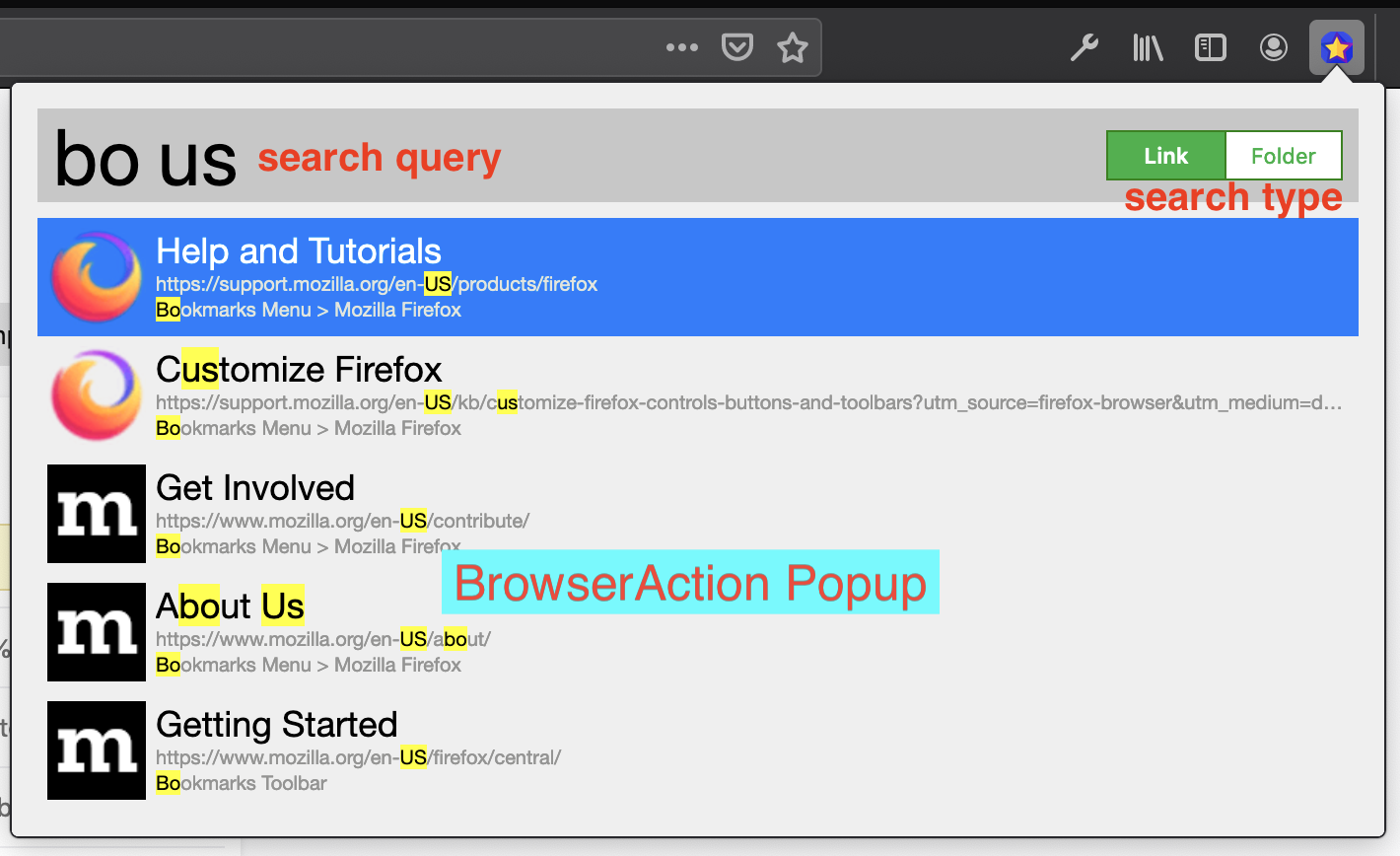
Task: Select the Link search type
Action: coord(1166,156)
